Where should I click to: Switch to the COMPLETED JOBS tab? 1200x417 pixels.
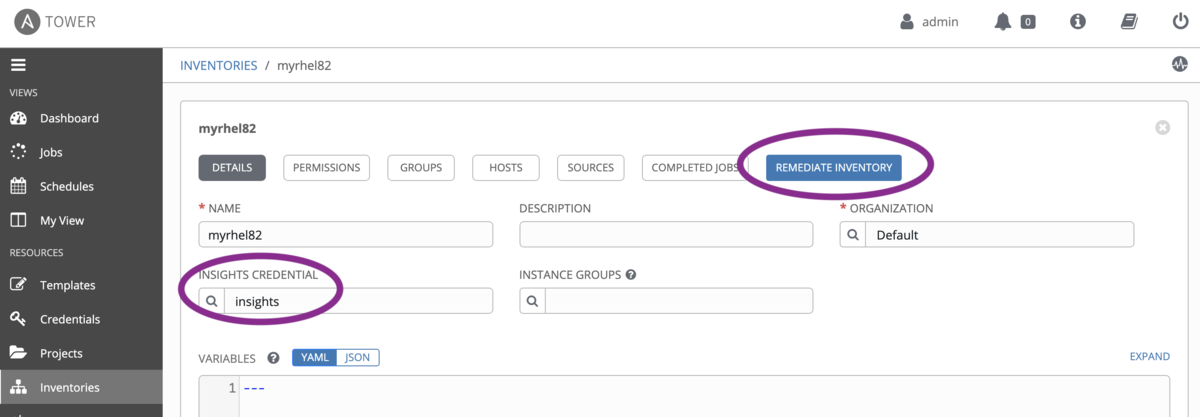[x=695, y=168]
